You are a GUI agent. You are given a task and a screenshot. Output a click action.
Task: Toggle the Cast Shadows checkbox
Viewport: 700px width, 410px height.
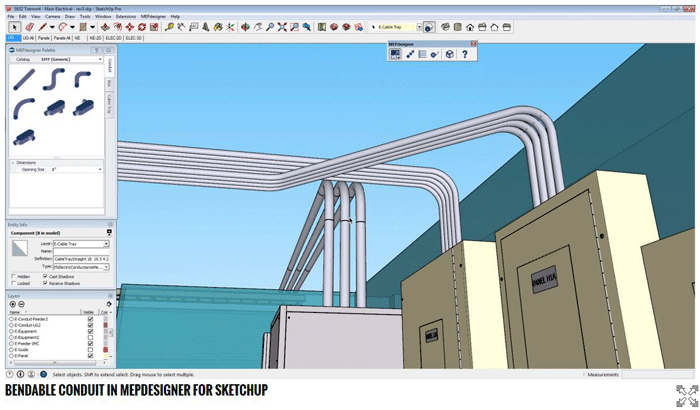click(46, 276)
